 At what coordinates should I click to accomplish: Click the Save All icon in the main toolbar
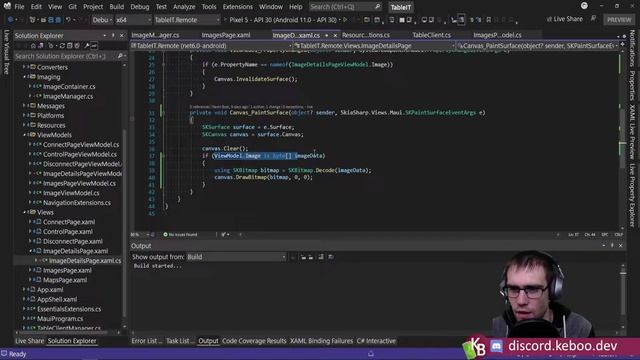pos(58,20)
